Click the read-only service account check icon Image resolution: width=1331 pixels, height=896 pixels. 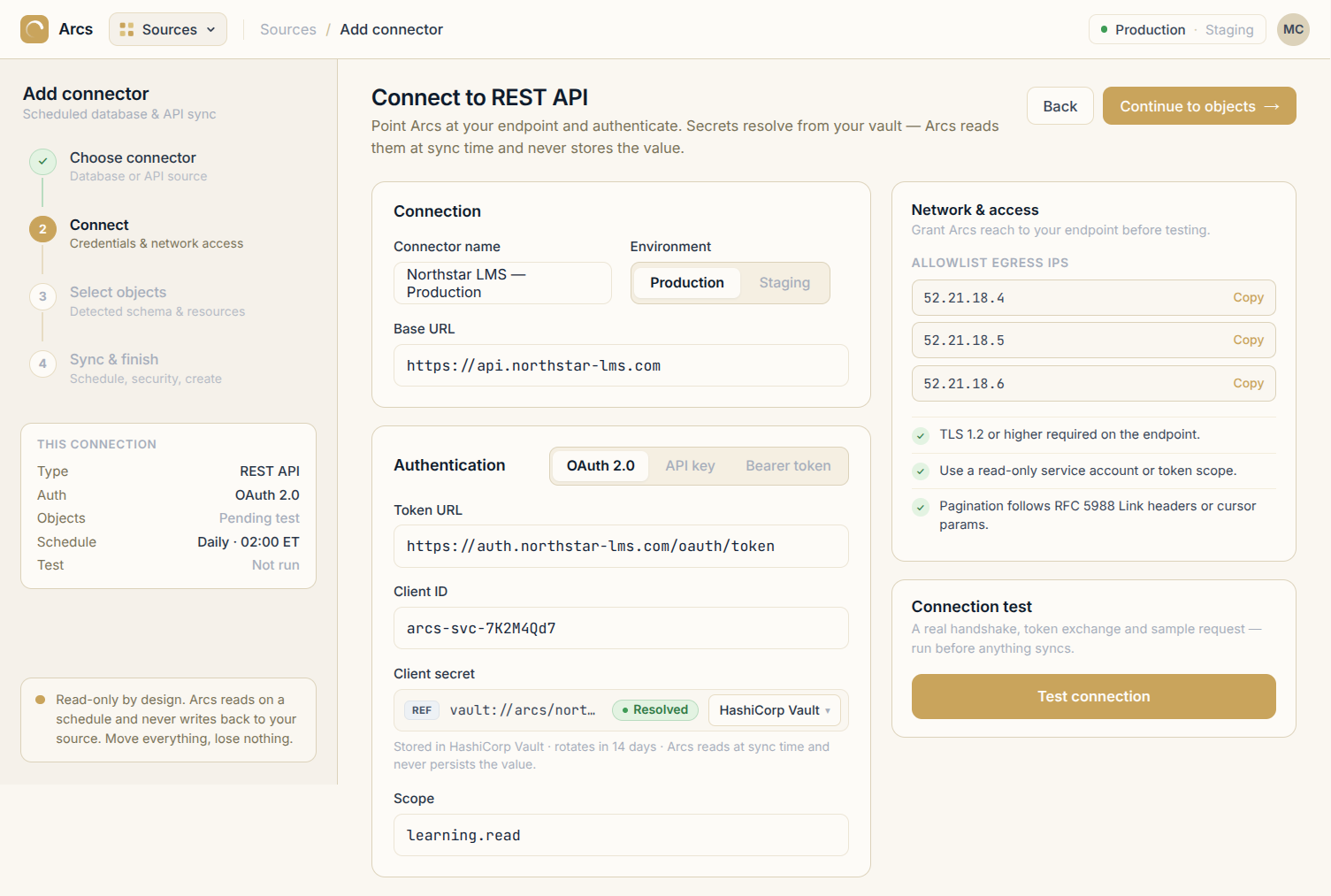coord(921,471)
